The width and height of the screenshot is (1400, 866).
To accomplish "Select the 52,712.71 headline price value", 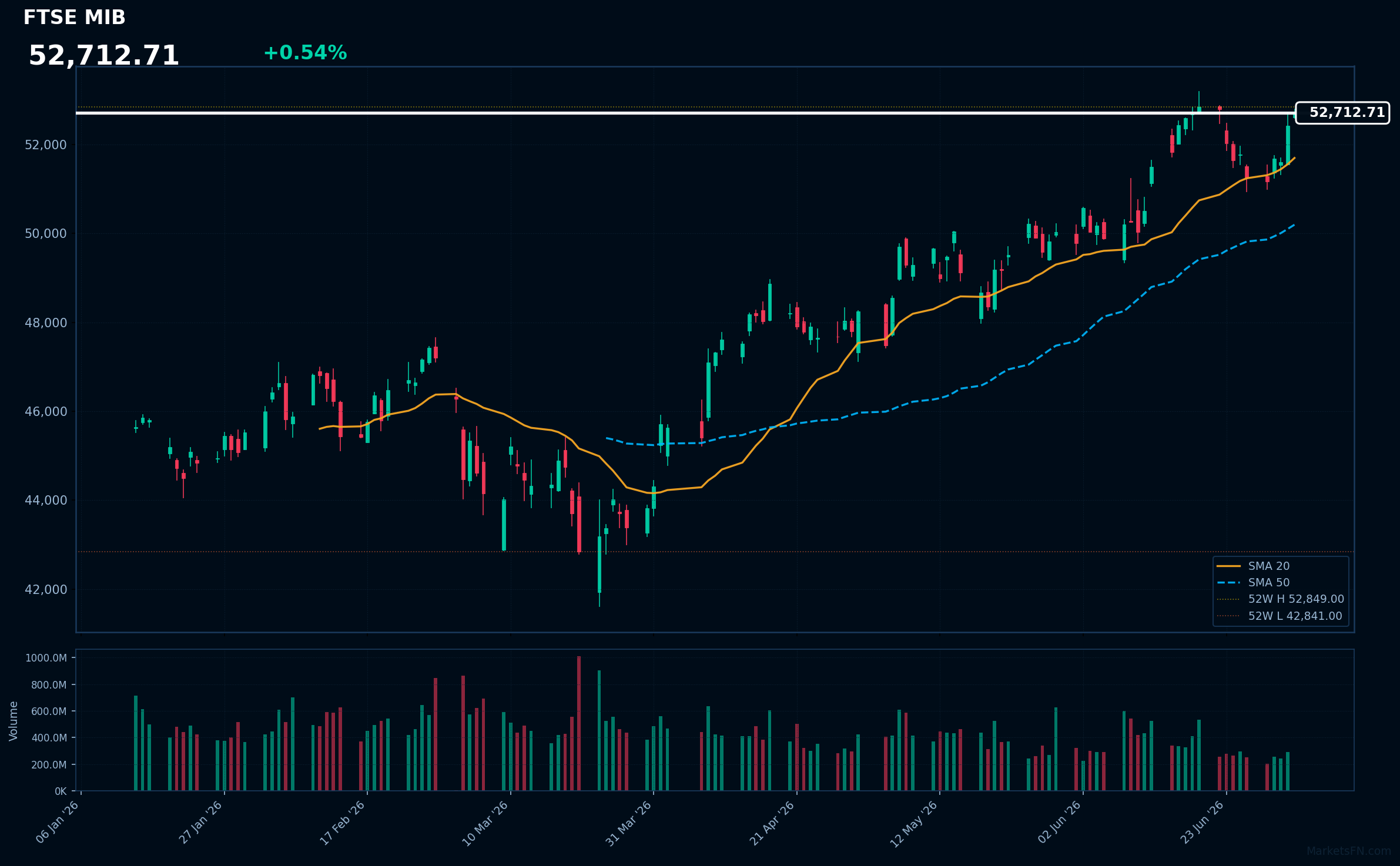I will tap(103, 56).
